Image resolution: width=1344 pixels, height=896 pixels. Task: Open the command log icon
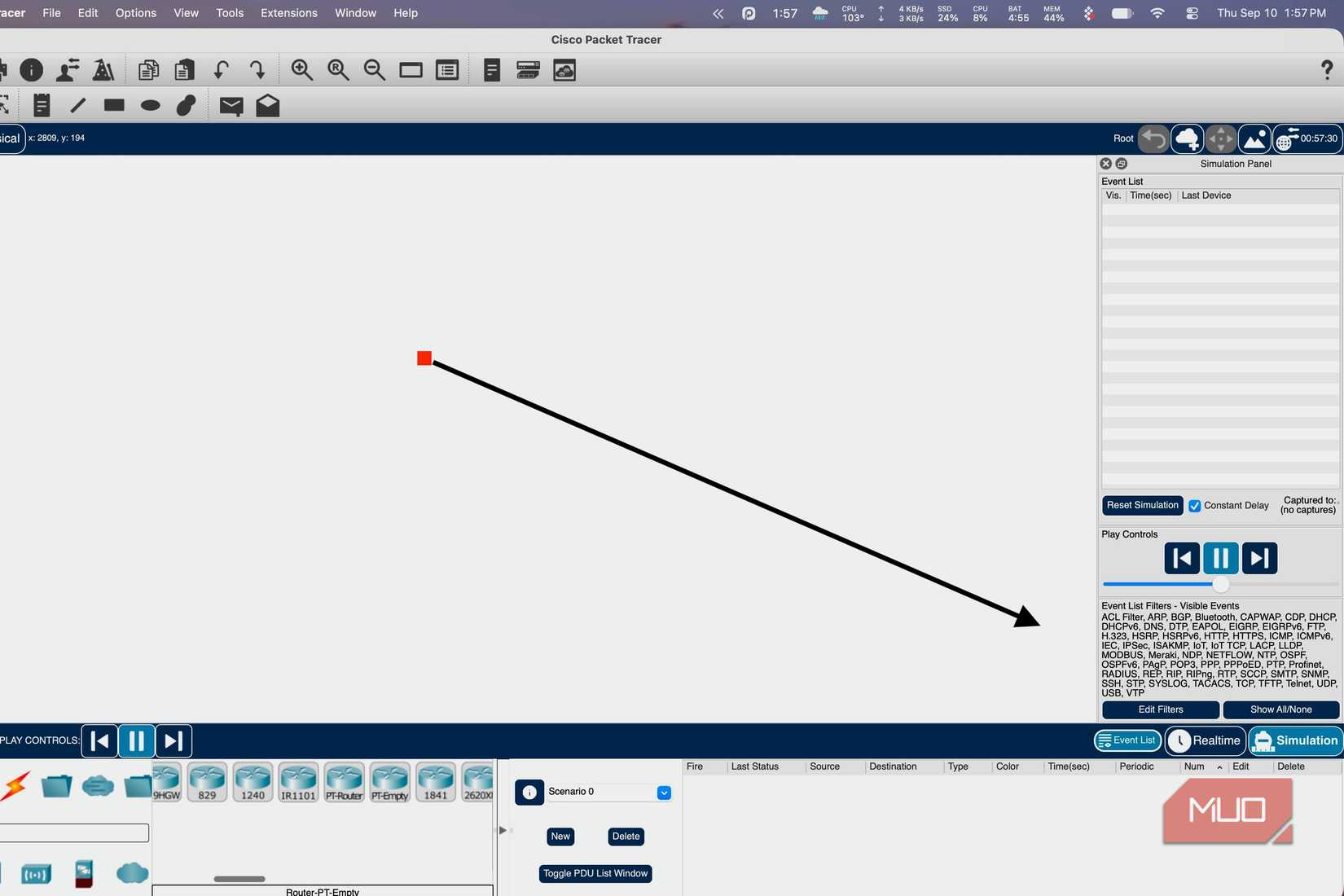click(492, 70)
